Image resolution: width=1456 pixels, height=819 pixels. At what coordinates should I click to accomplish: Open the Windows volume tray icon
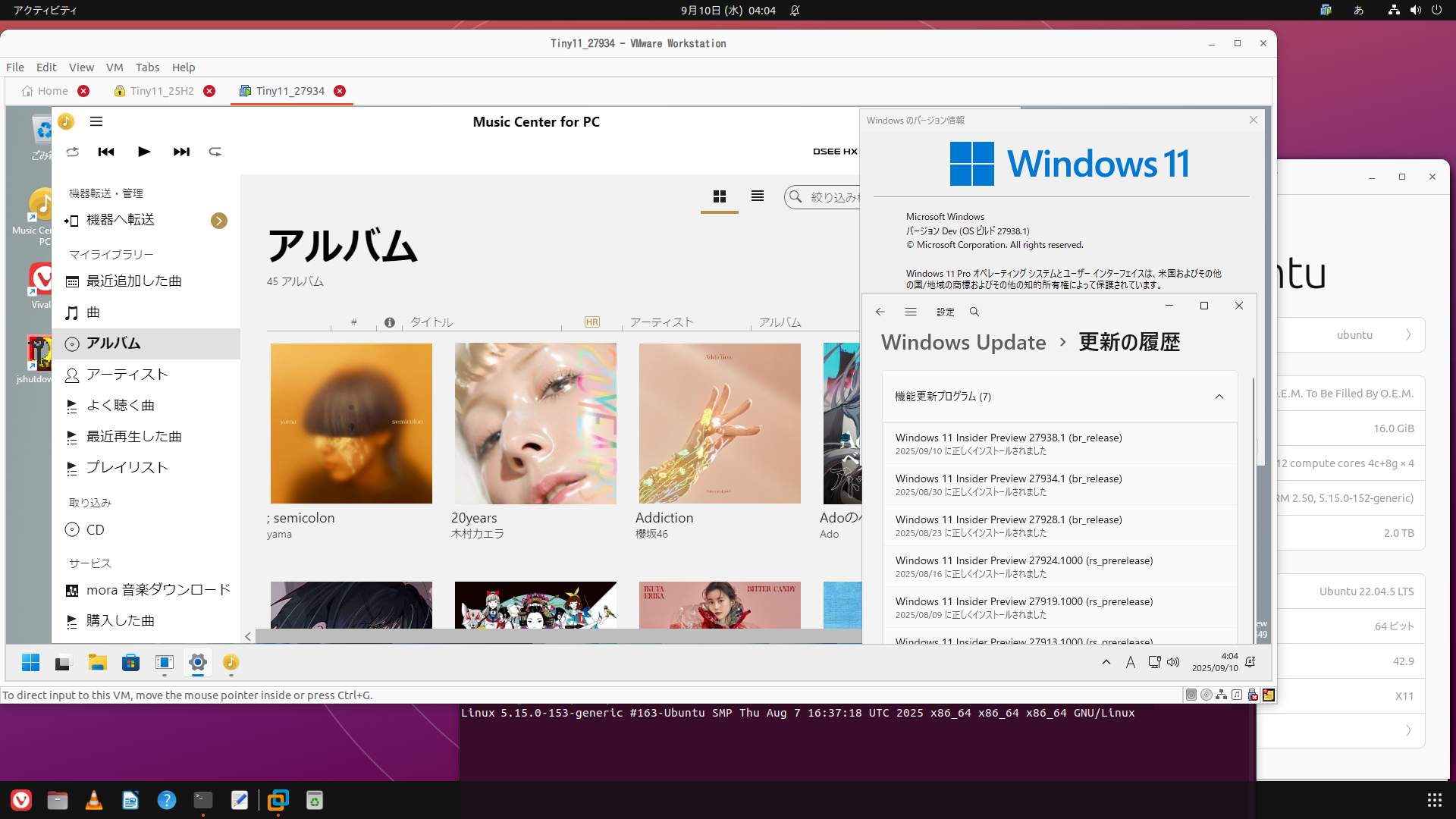[x=1173, y=662]
